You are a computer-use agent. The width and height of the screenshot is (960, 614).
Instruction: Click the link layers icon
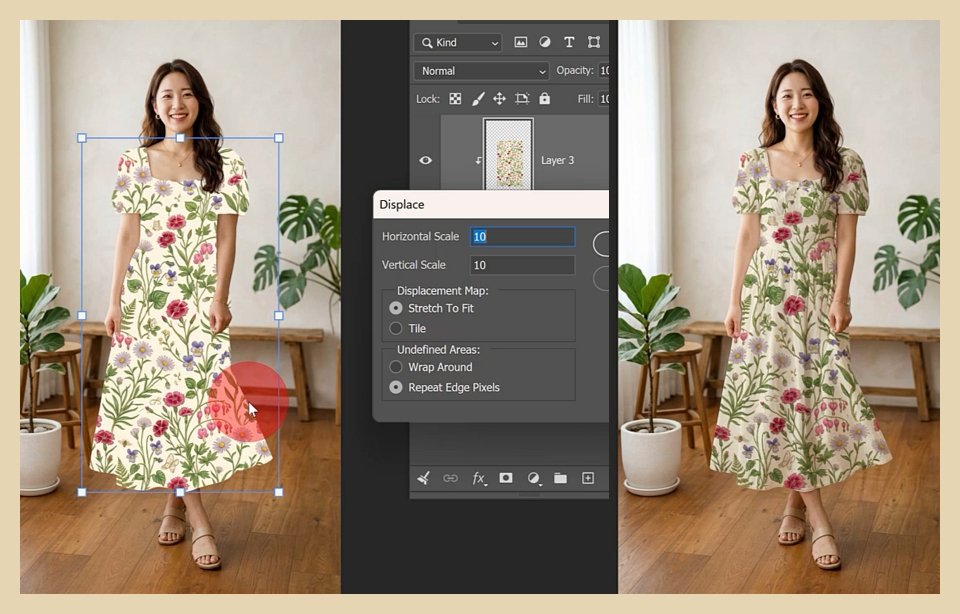[450, 478]
